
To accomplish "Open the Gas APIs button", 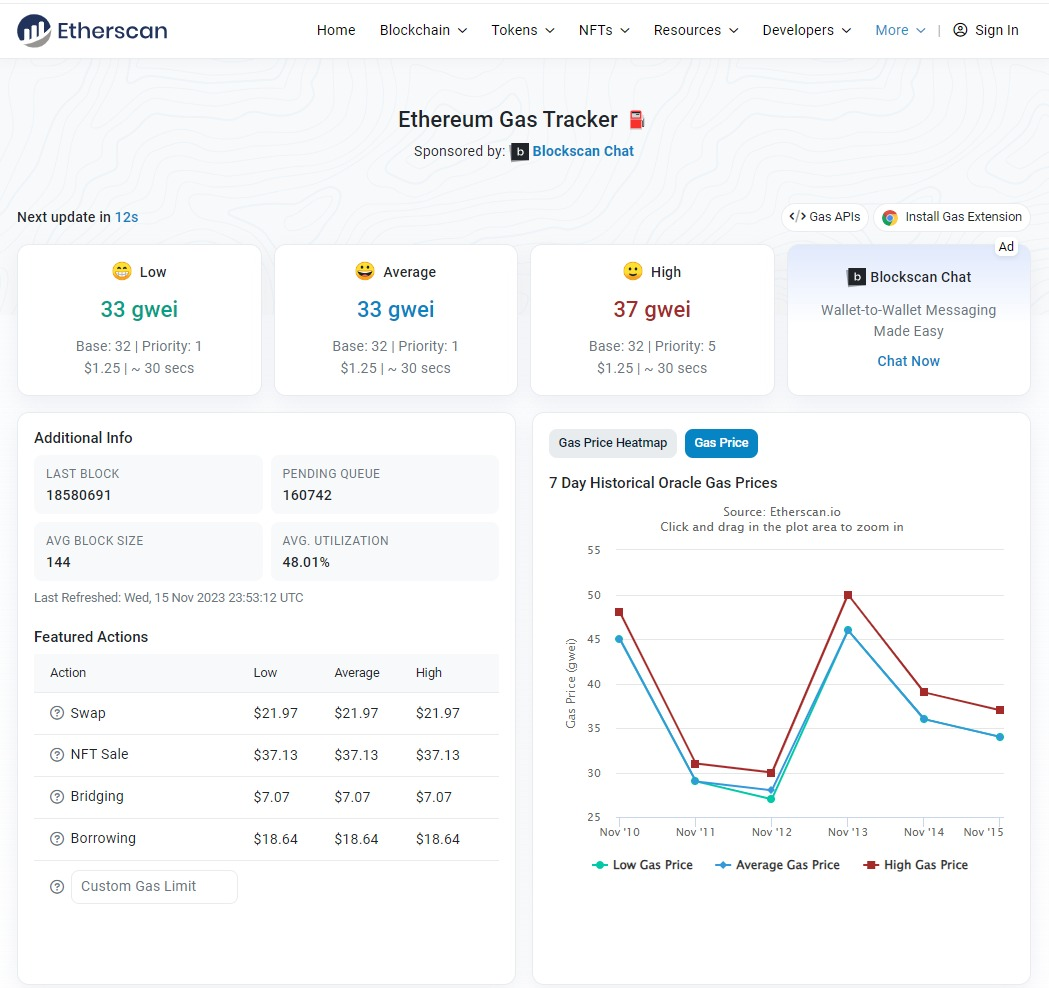I will click(824, 217).
